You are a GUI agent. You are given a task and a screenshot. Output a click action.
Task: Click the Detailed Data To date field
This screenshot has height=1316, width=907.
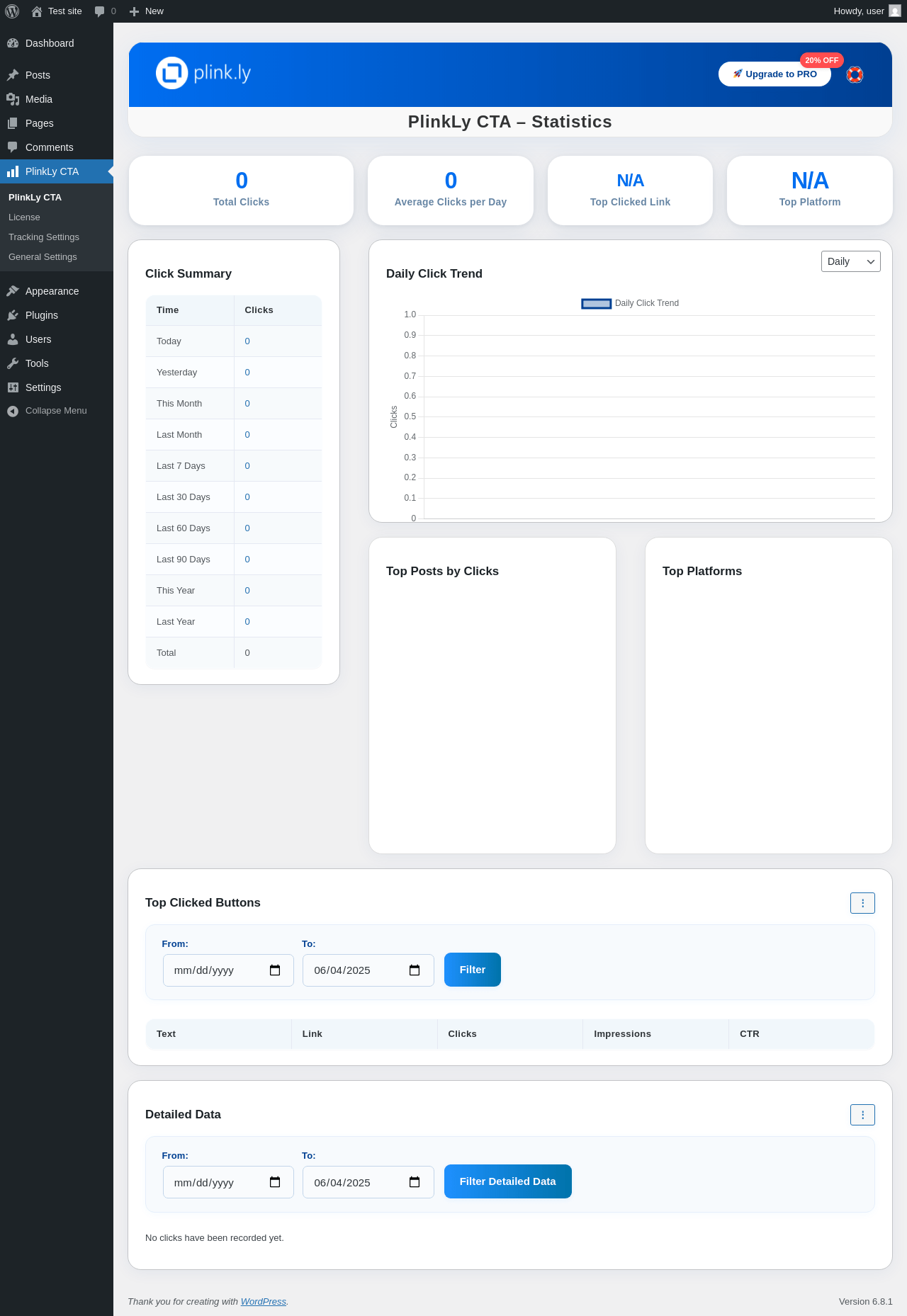[368, 1182]
